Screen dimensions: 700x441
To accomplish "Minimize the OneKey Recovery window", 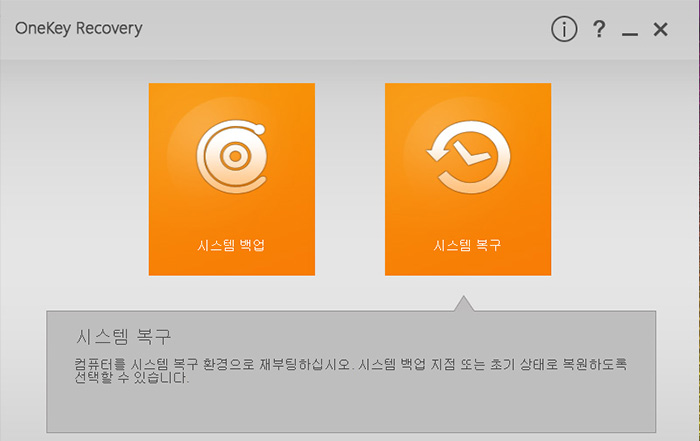I will pos(630,33).
